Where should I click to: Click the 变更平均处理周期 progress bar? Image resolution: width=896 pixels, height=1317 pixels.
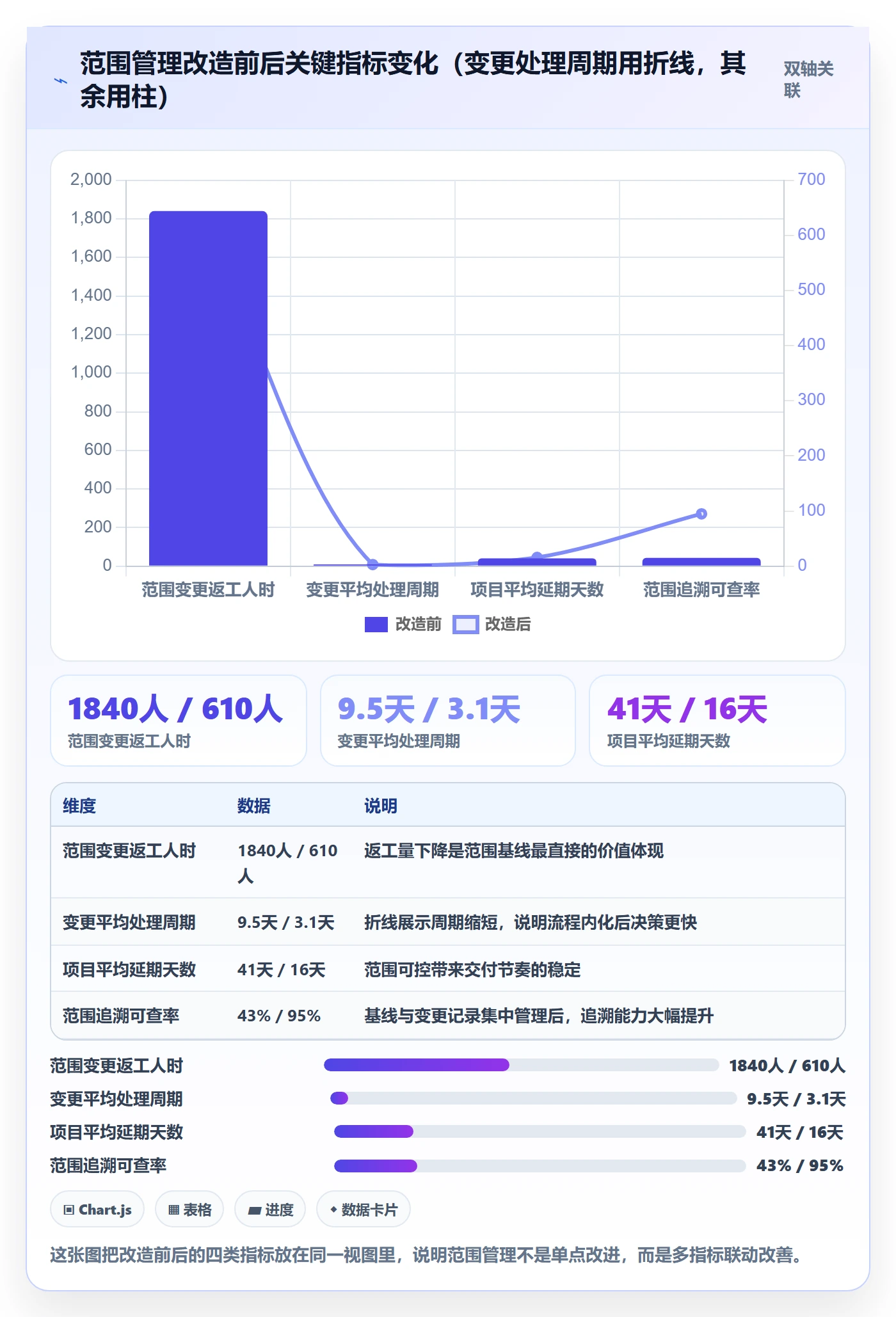pos(533,1098)
